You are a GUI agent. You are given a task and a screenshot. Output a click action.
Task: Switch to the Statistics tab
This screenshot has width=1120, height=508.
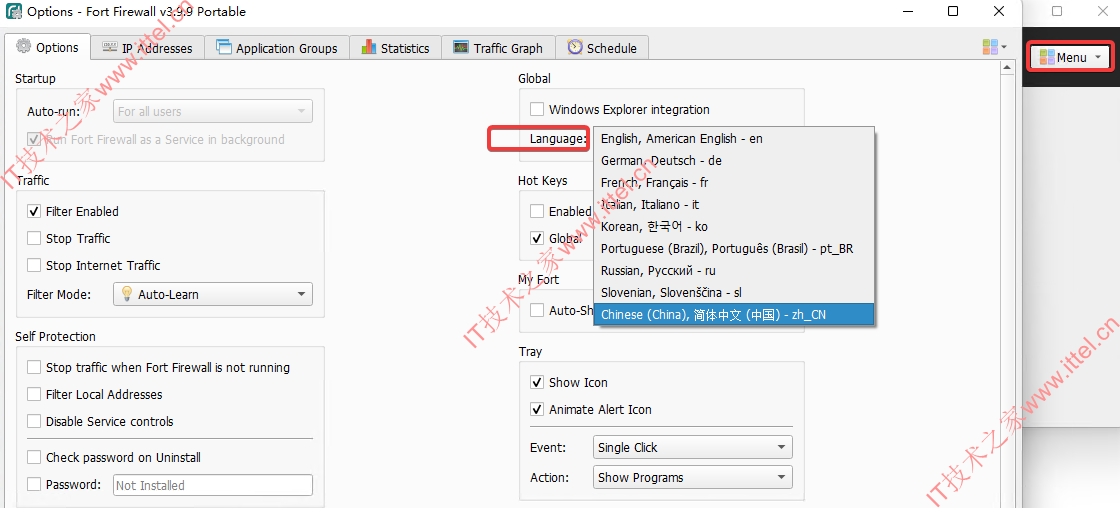(x=395, y=48)
